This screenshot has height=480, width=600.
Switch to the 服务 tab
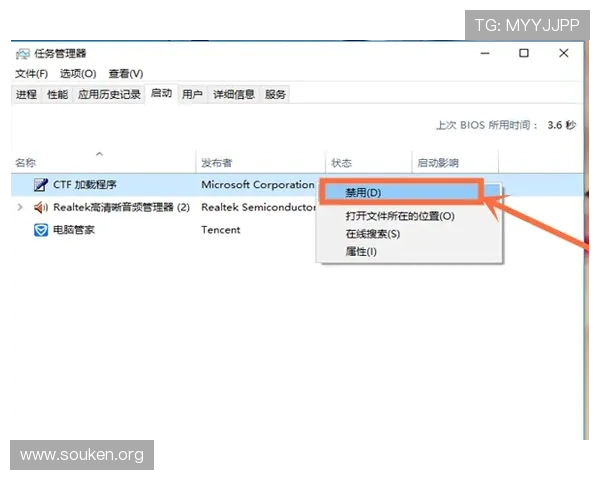(x=276, y=94)
